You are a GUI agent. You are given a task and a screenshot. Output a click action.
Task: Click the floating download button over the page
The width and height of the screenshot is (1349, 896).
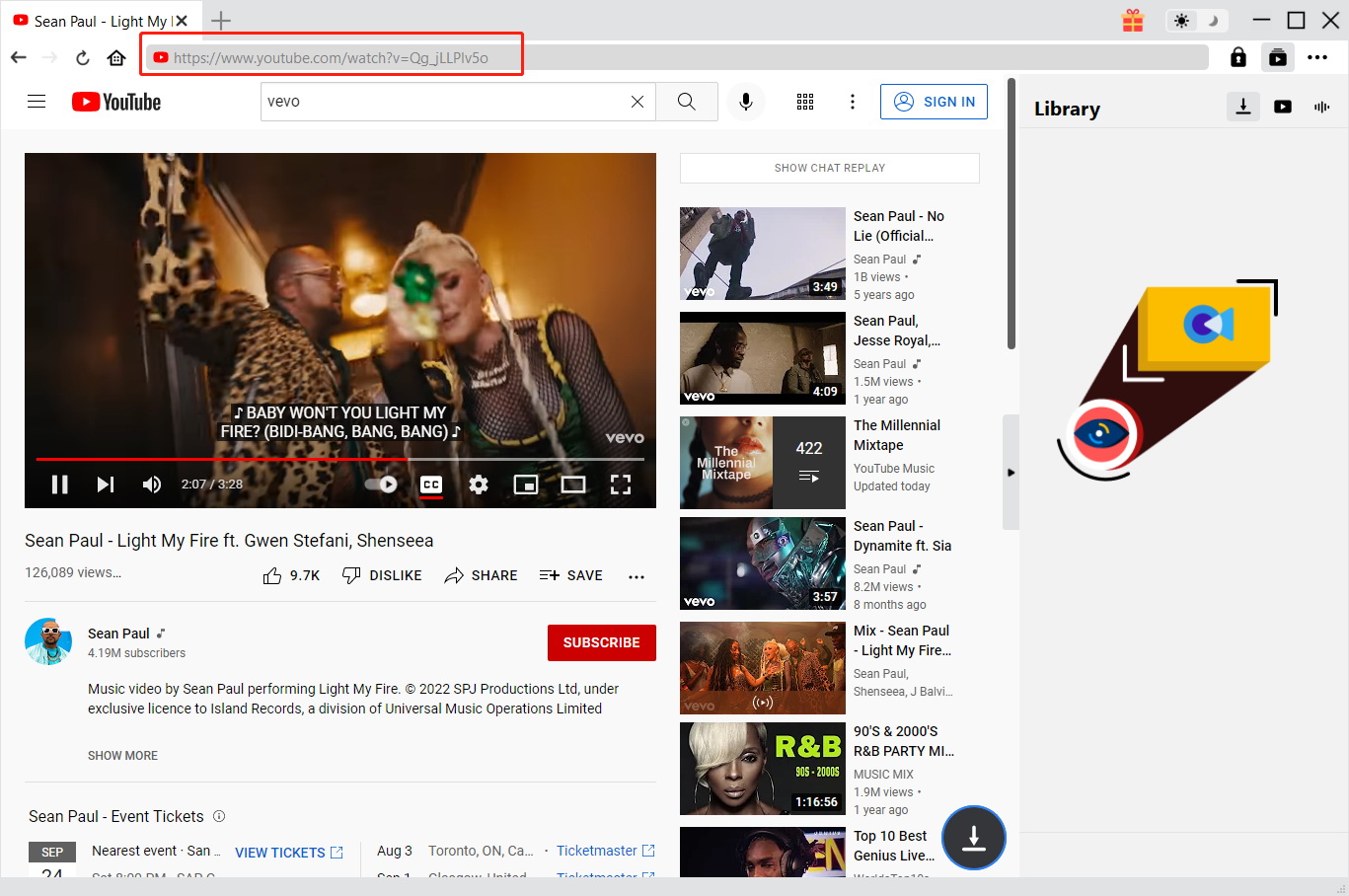pos(973,838)
